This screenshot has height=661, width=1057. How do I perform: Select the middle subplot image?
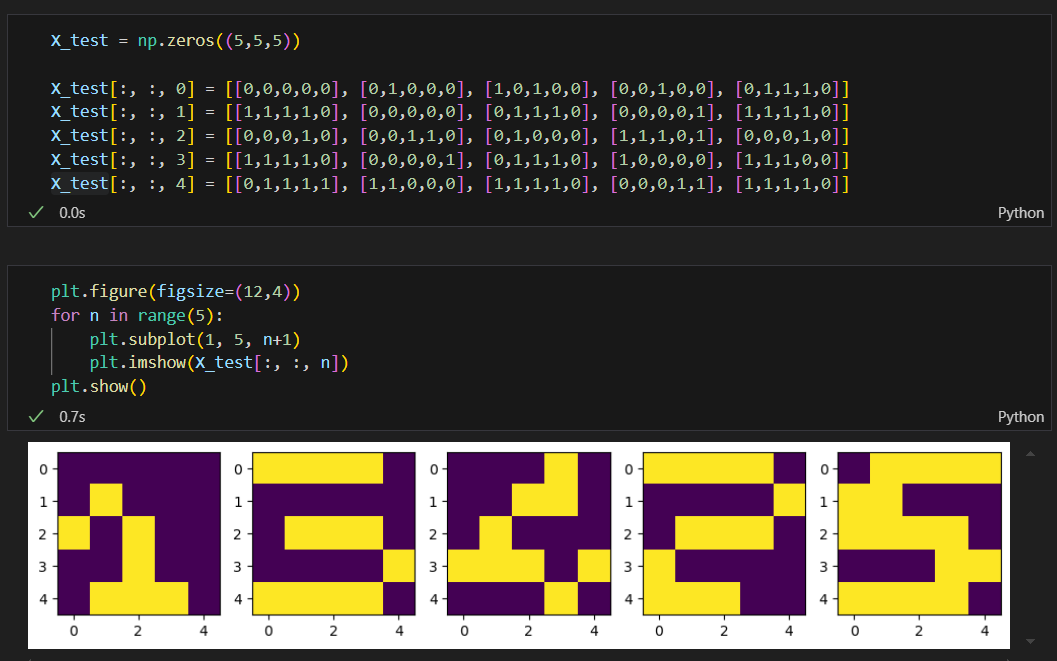[529, 534]
